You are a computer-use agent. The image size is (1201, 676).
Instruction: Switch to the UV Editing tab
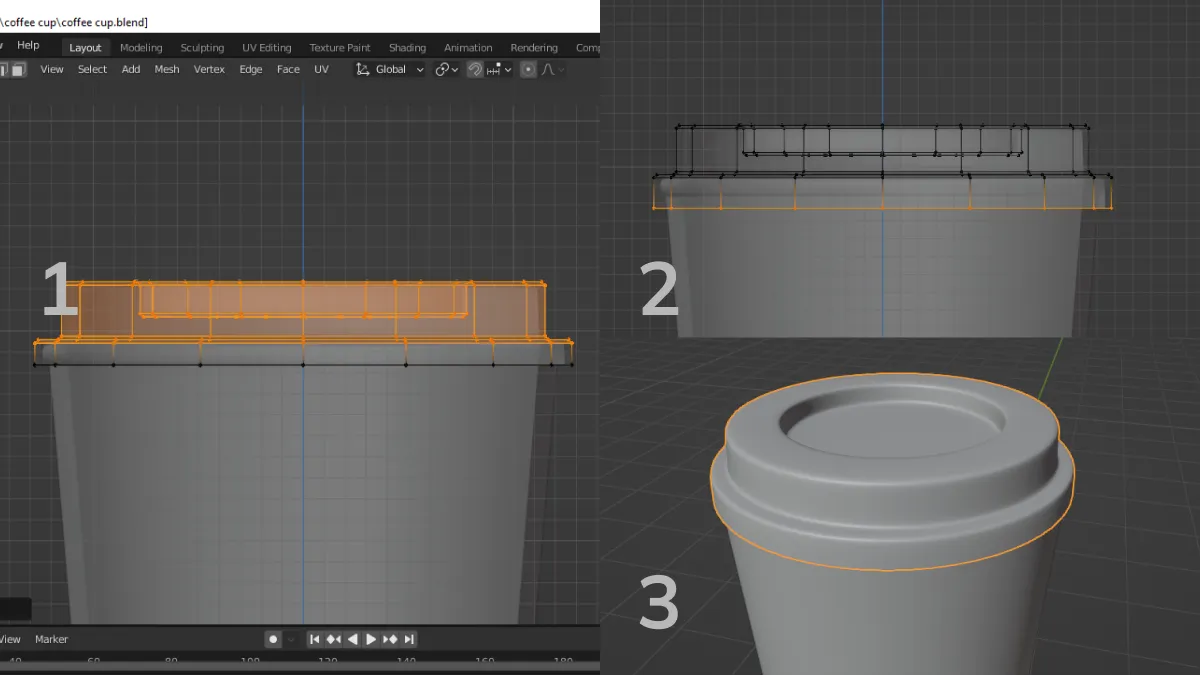[266, 48]
